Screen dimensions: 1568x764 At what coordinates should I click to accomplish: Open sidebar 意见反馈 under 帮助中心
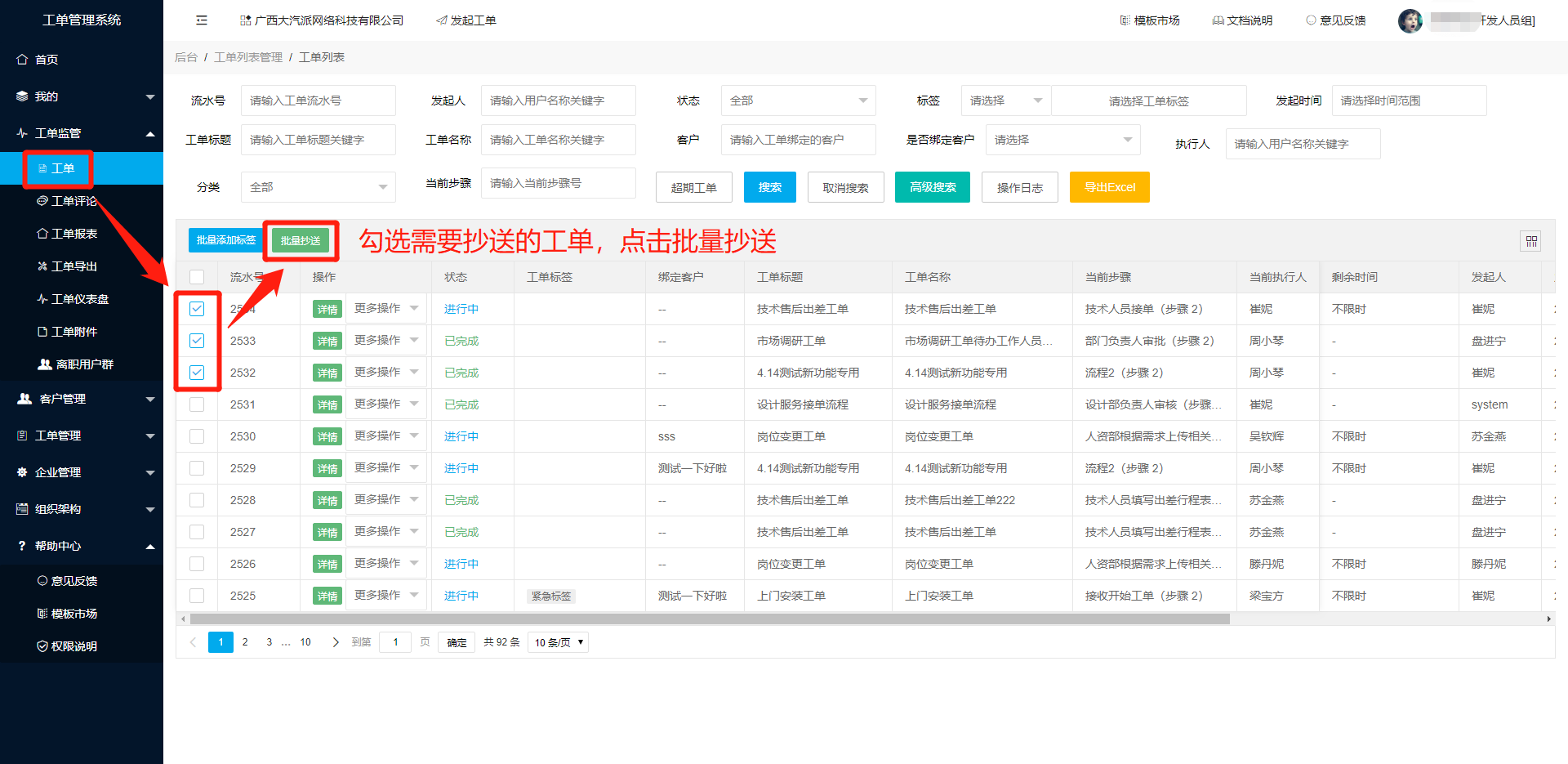67,581
